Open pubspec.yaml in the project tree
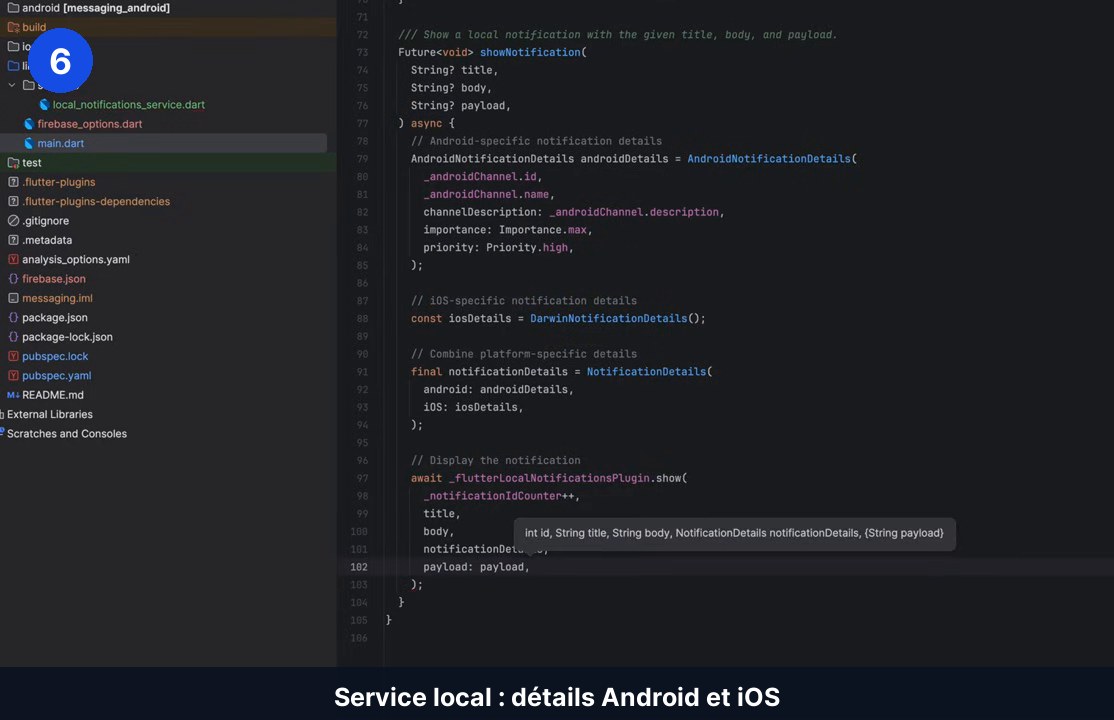 click(56, 375)
